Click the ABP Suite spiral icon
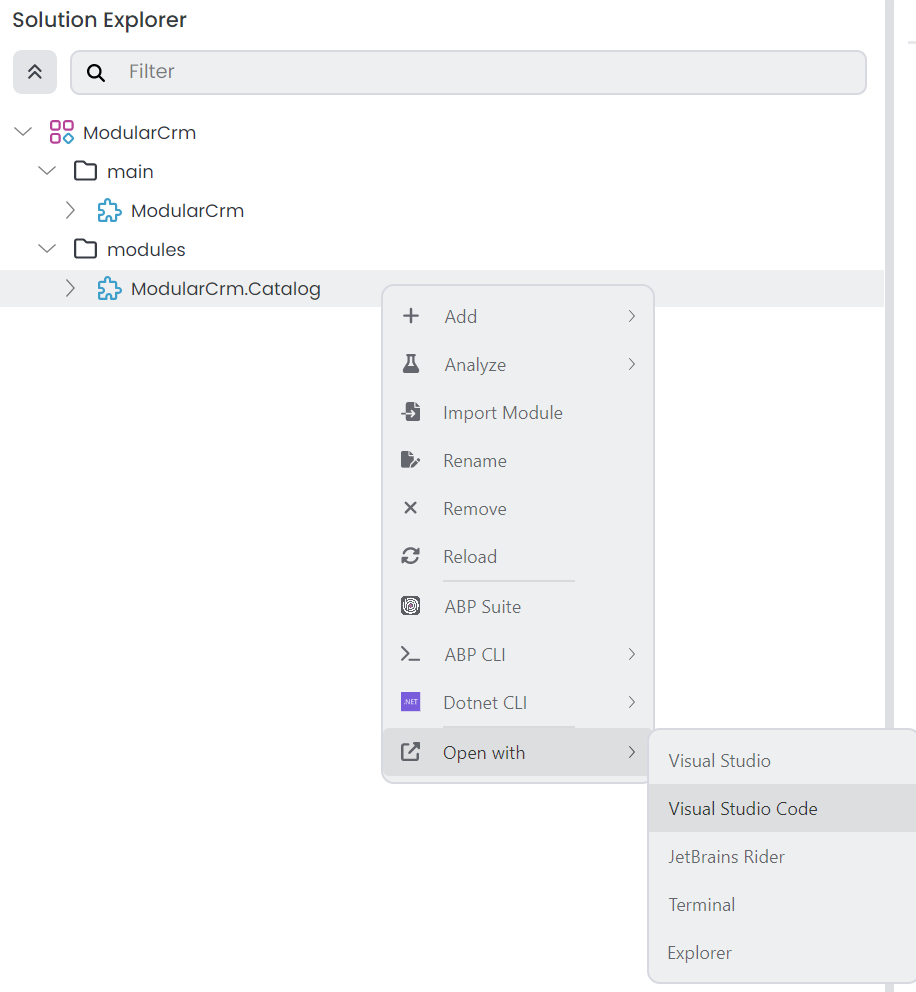This screenshot has height=992, width=916. [410, 606]
